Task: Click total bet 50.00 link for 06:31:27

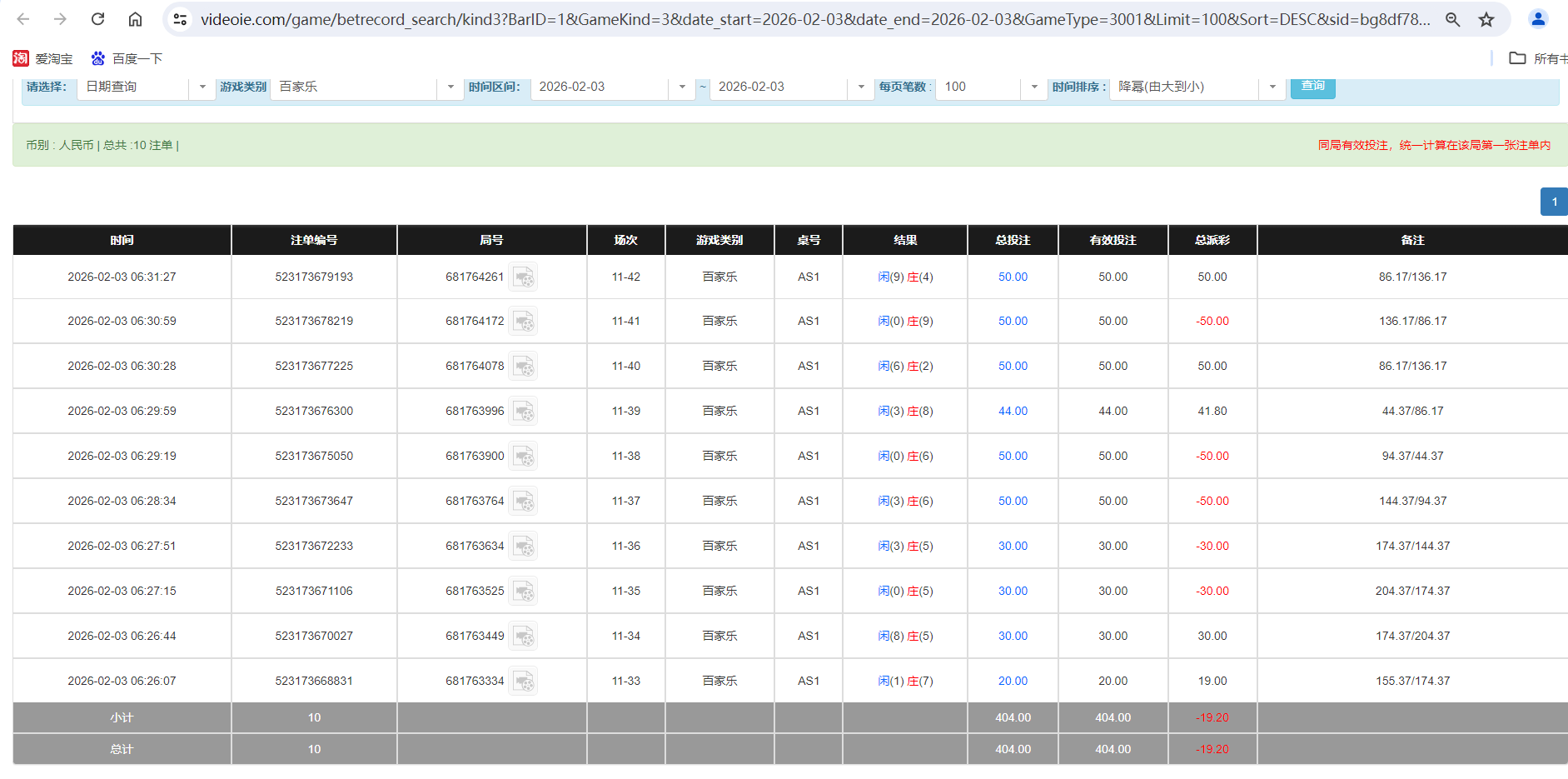Action: point(1013,277)
